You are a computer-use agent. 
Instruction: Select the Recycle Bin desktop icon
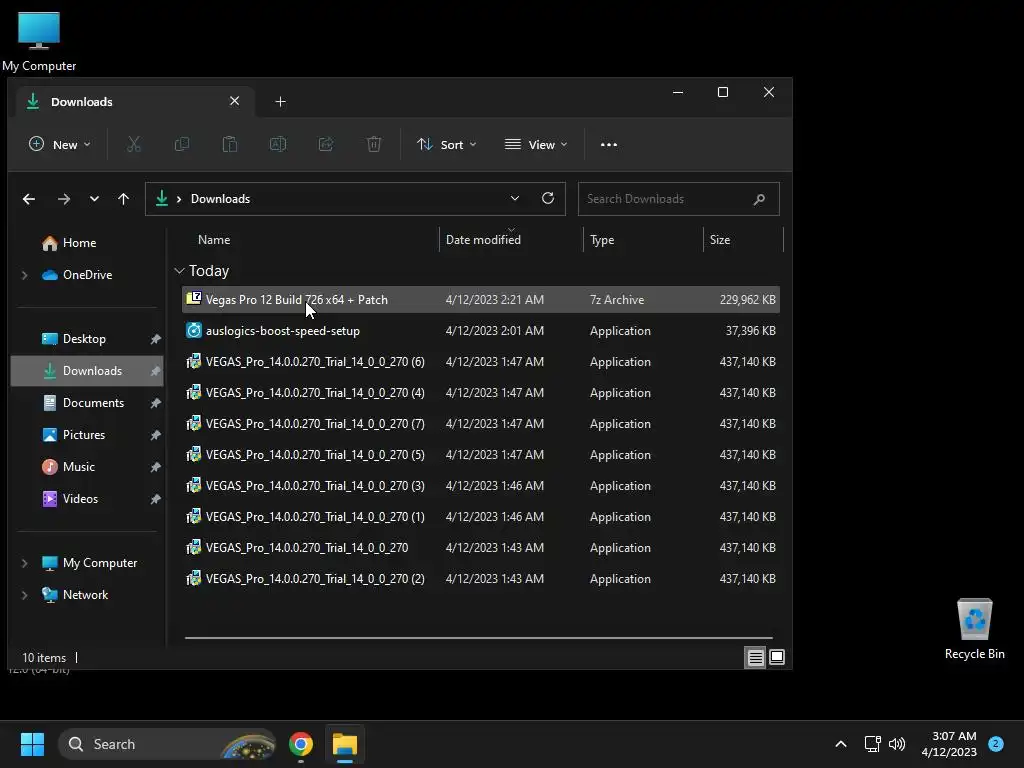pyautogui.click(x=974, y=629)
